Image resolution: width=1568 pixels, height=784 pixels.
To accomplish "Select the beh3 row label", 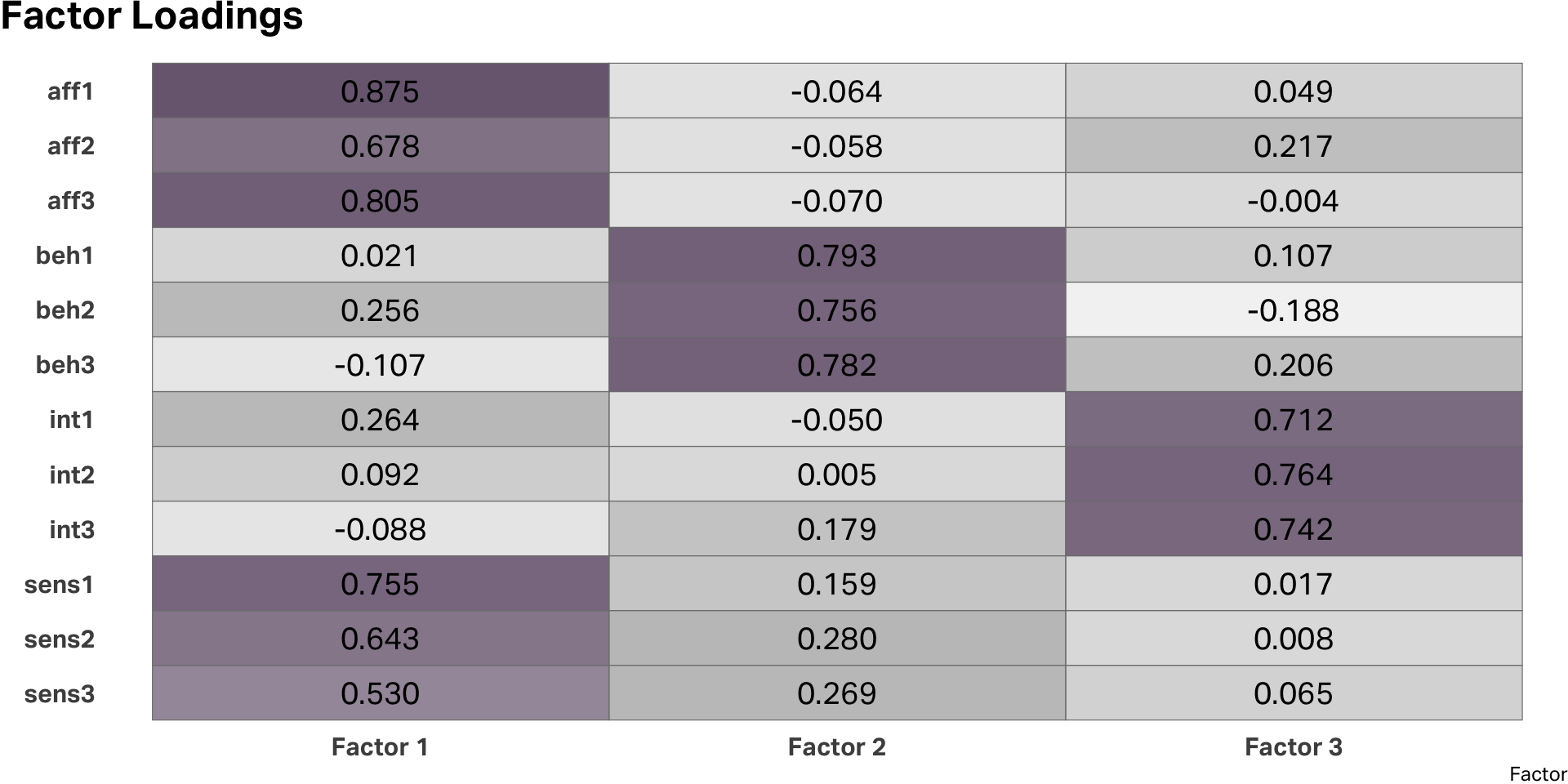I will [x=65, y=365].
